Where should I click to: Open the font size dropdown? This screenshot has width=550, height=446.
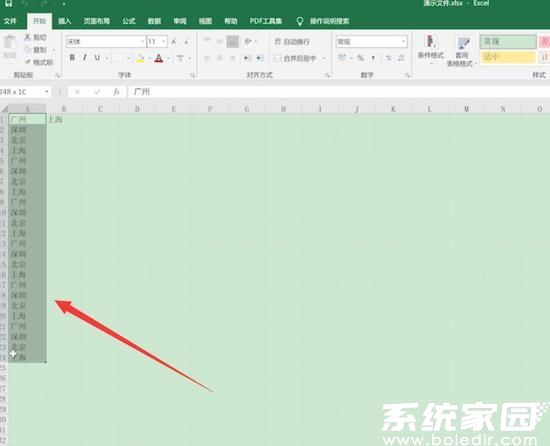click(x=163, y=42)
